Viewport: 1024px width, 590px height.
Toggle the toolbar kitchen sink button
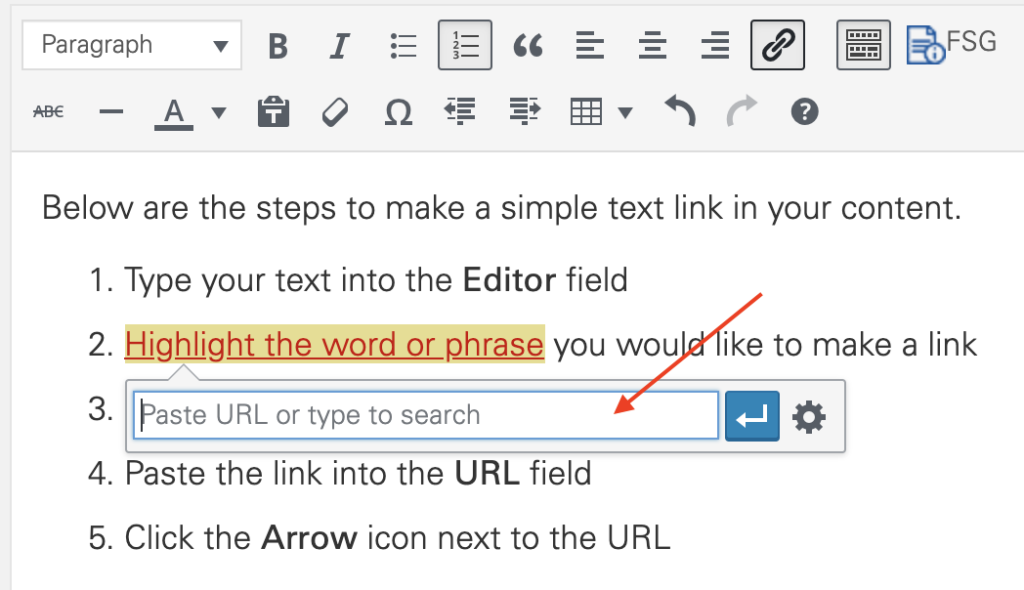[863, 45]
